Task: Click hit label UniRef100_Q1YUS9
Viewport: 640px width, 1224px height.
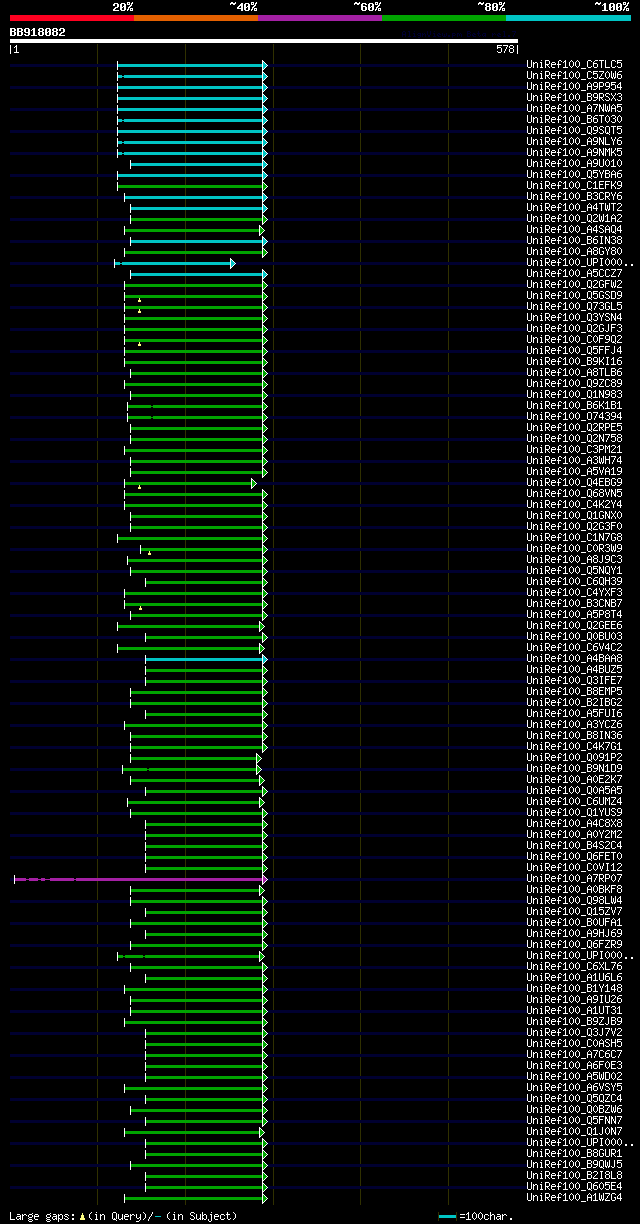Action: pos(574,813)
